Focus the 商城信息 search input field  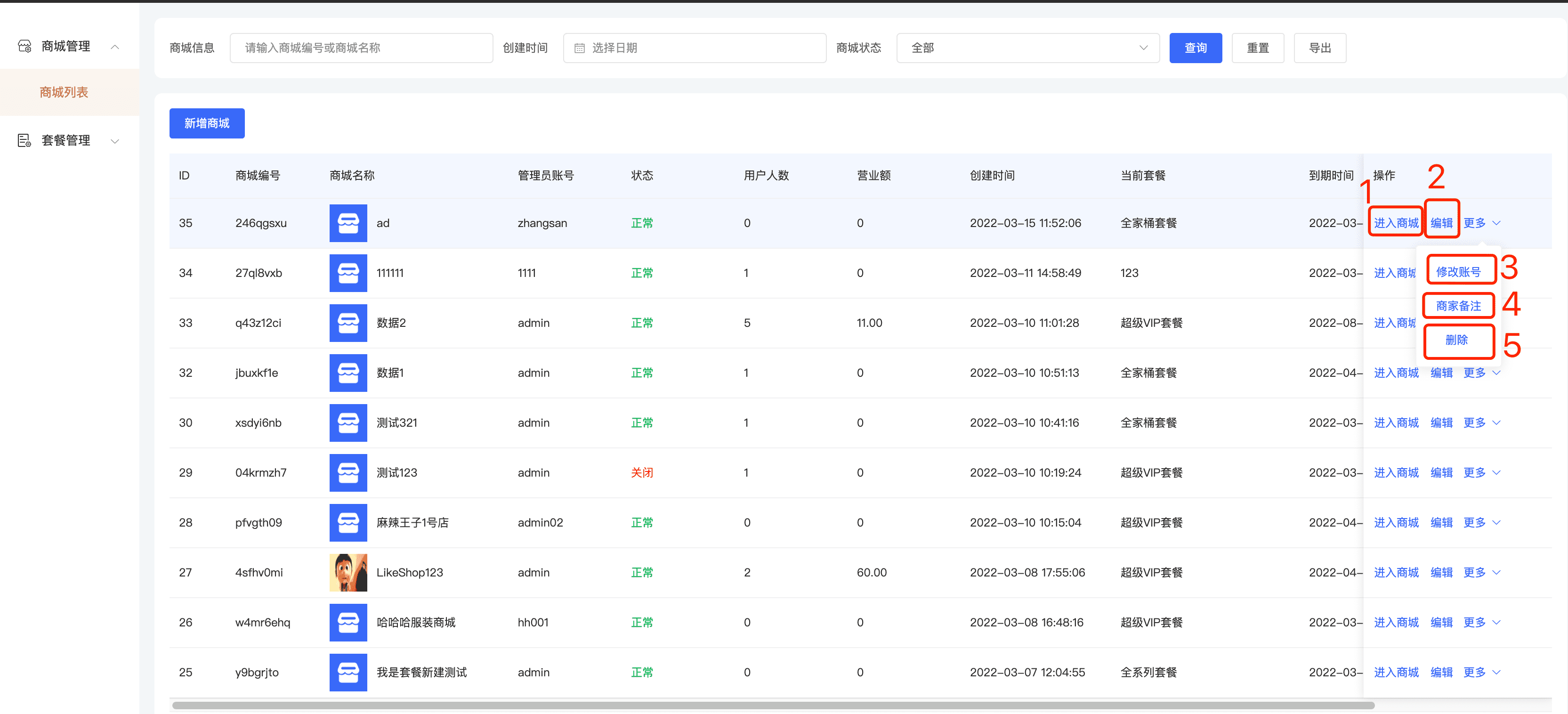(x=361, y=48)
